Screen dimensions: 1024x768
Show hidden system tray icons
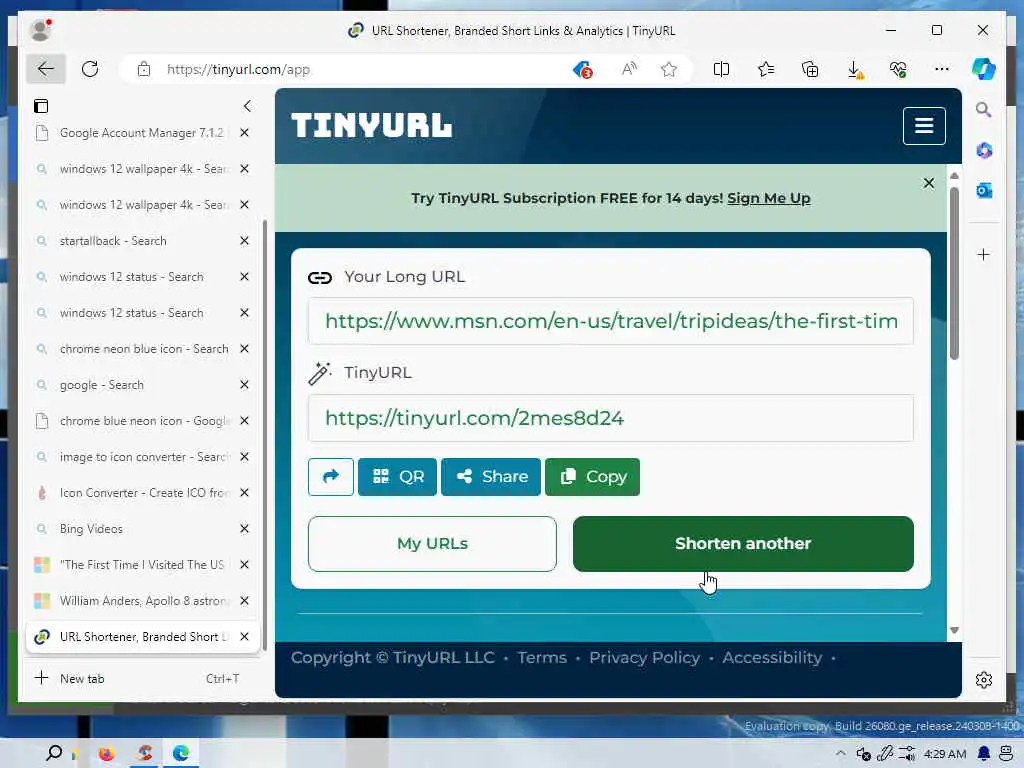point(840,754)
